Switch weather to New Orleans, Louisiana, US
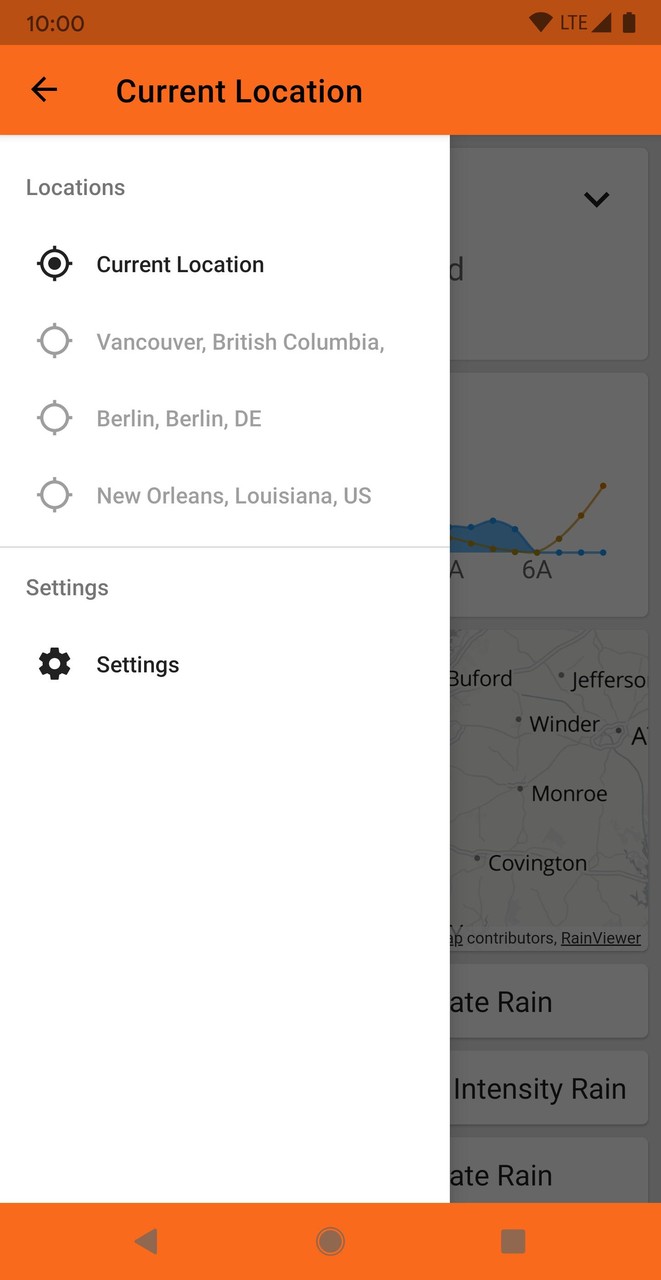The image size is (661, 1280). 233,494
